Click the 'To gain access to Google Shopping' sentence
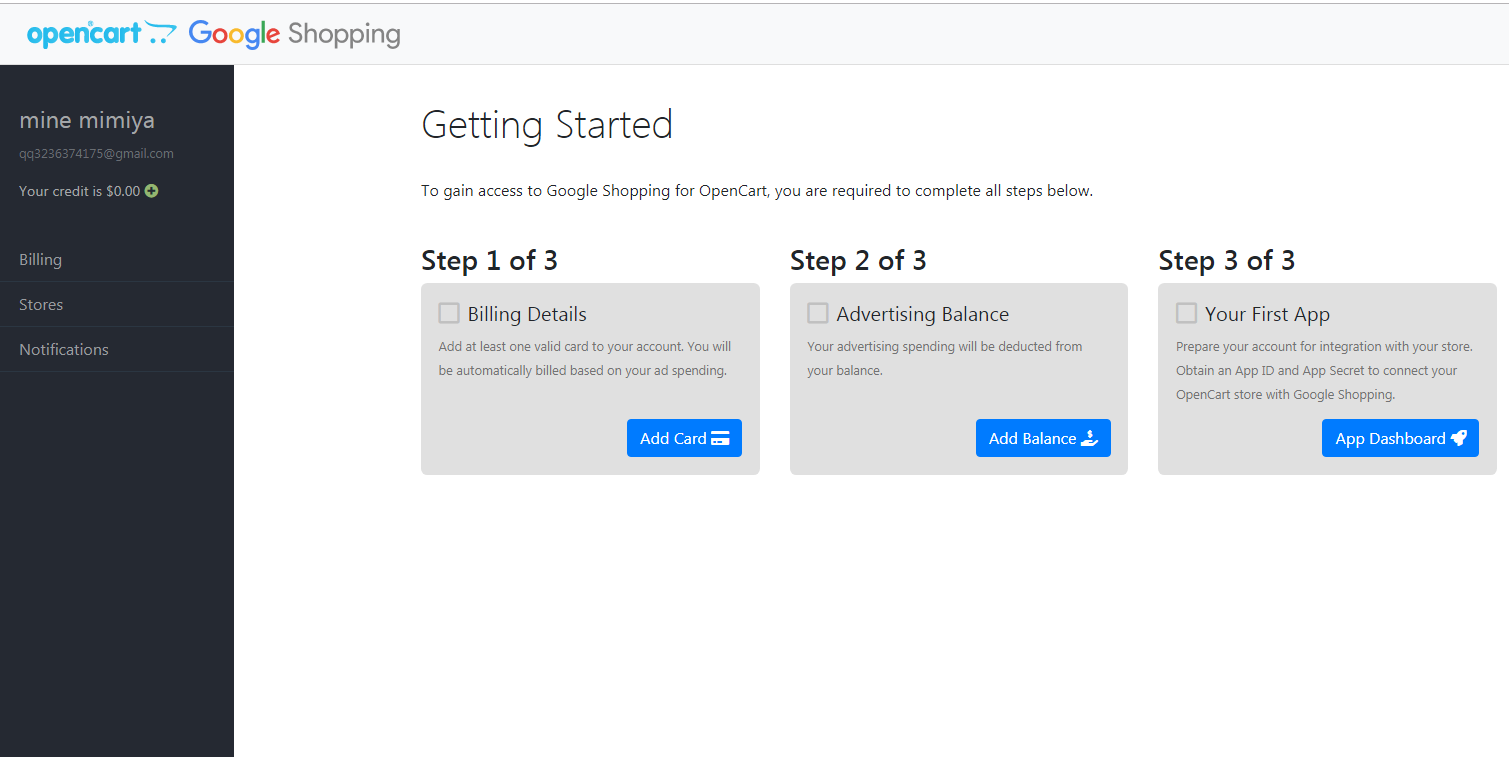1509x757 pixels. coord(757,191)
